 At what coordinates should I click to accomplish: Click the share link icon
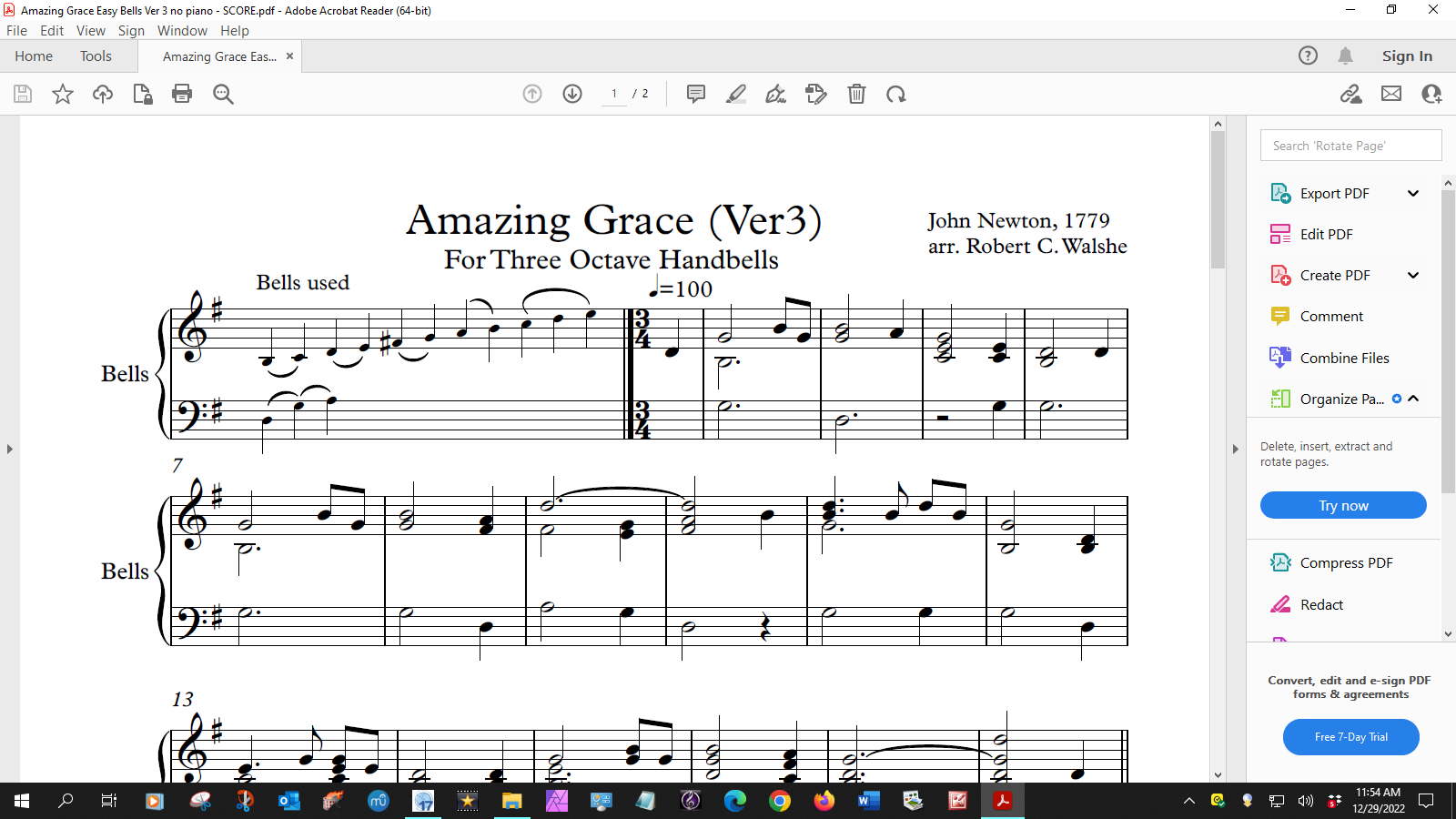1351,94
